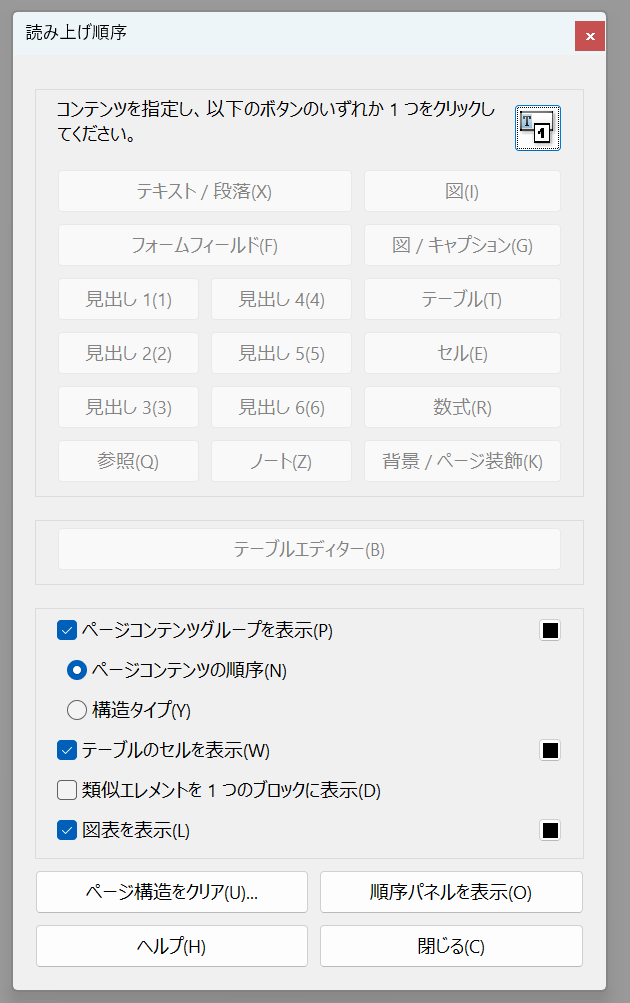The width and height of the screenshot is (630, 1003).
Task: Click the 背景 / ページ装飾 button
Action: coord(462,461)
